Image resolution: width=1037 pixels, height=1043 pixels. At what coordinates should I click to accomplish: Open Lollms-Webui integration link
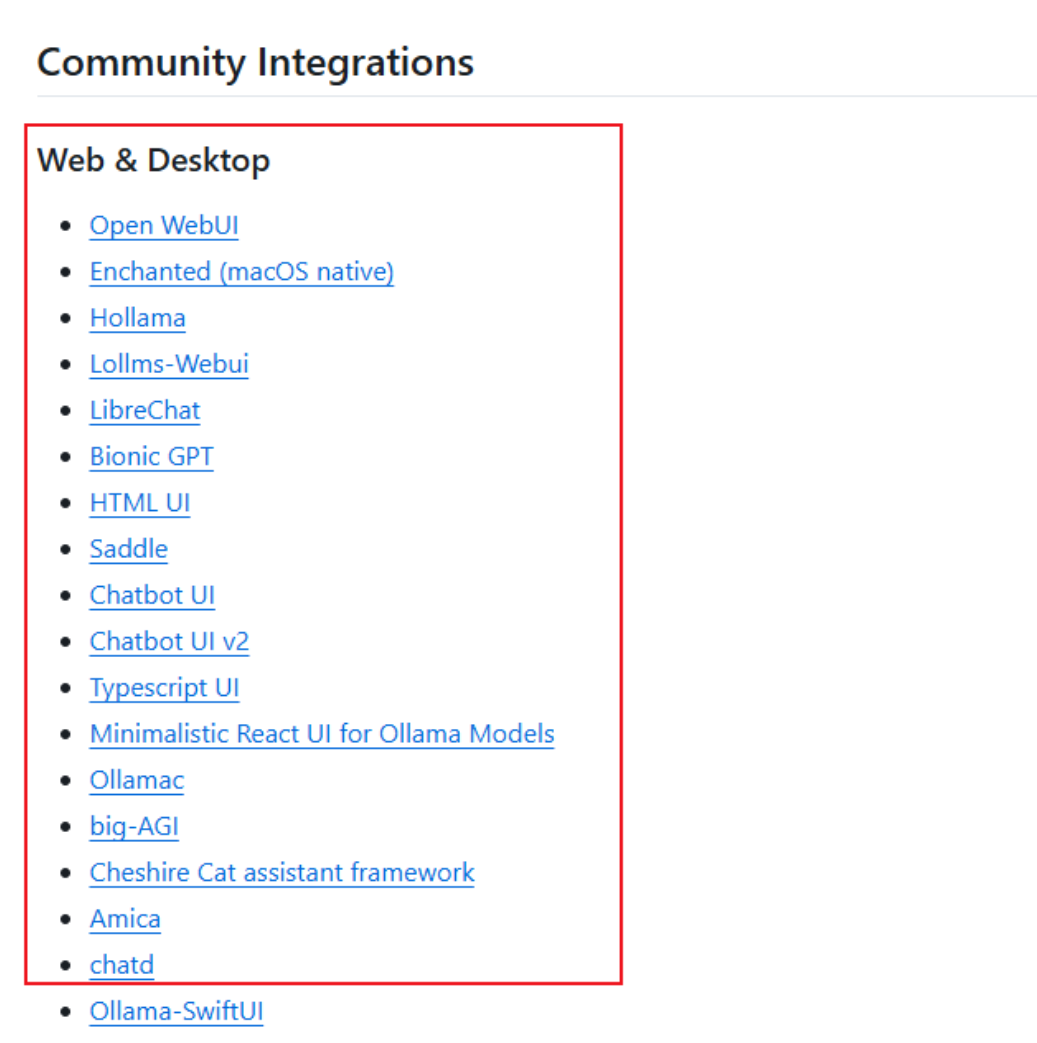(169, 364)
